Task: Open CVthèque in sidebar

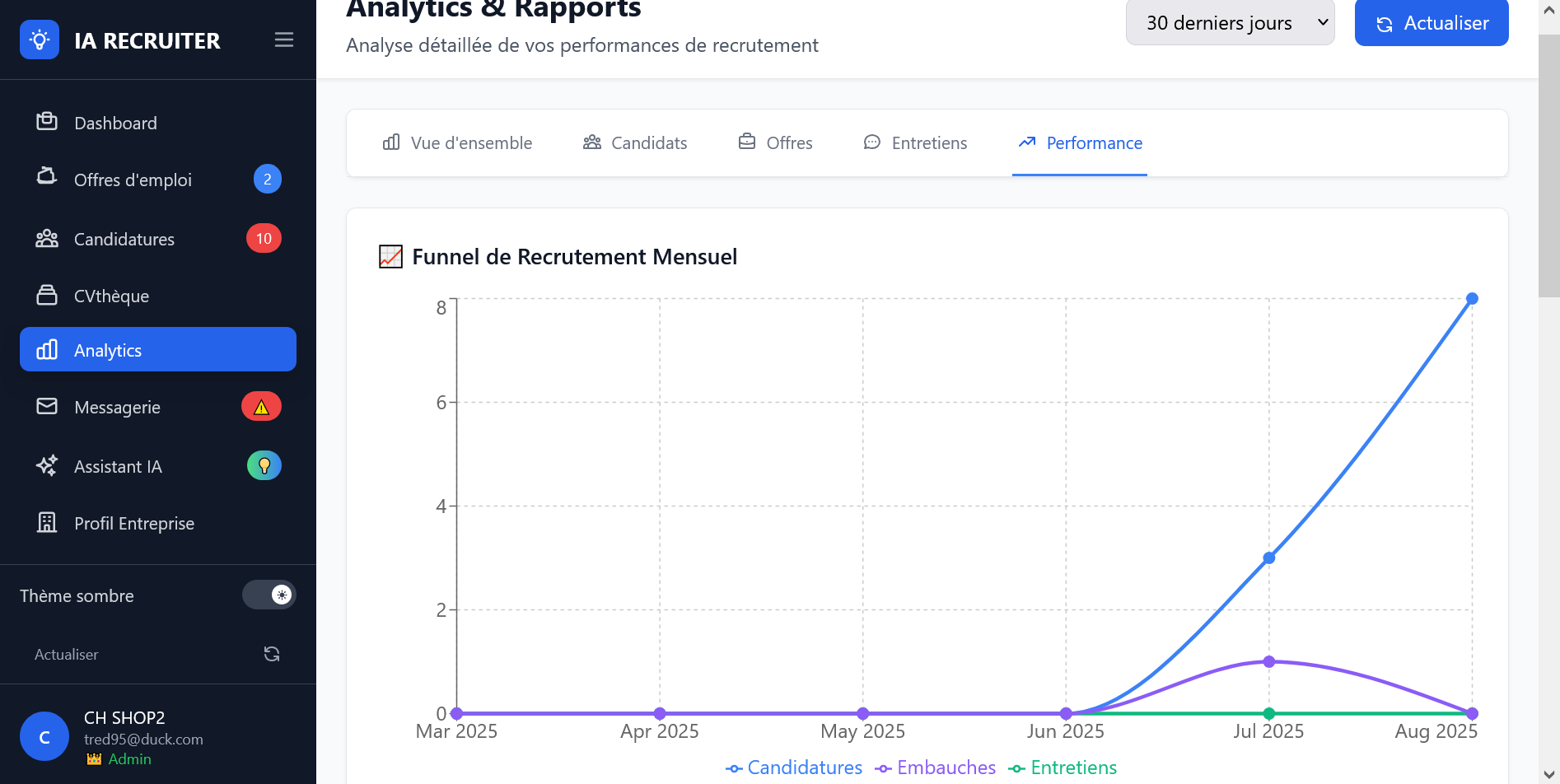Action: [158, 296]
